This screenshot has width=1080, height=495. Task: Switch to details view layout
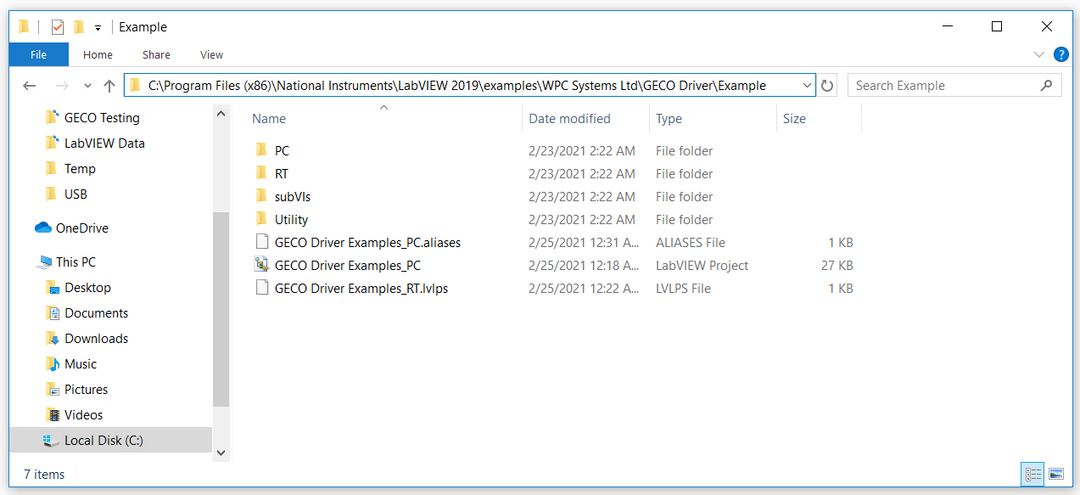pyautogui.click(x=1033, y=474)
